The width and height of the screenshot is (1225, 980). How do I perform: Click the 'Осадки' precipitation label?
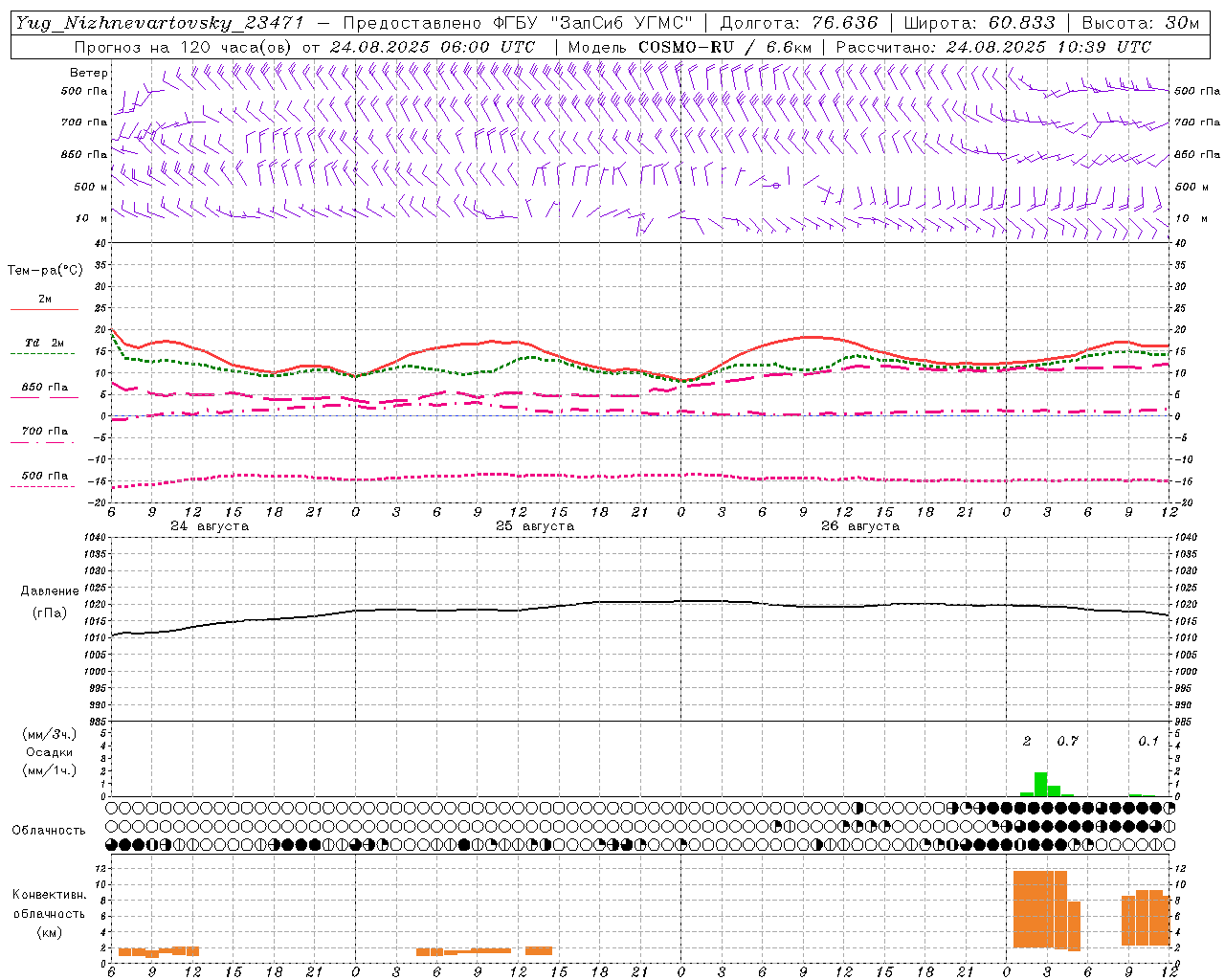click(x=50, y=752)
